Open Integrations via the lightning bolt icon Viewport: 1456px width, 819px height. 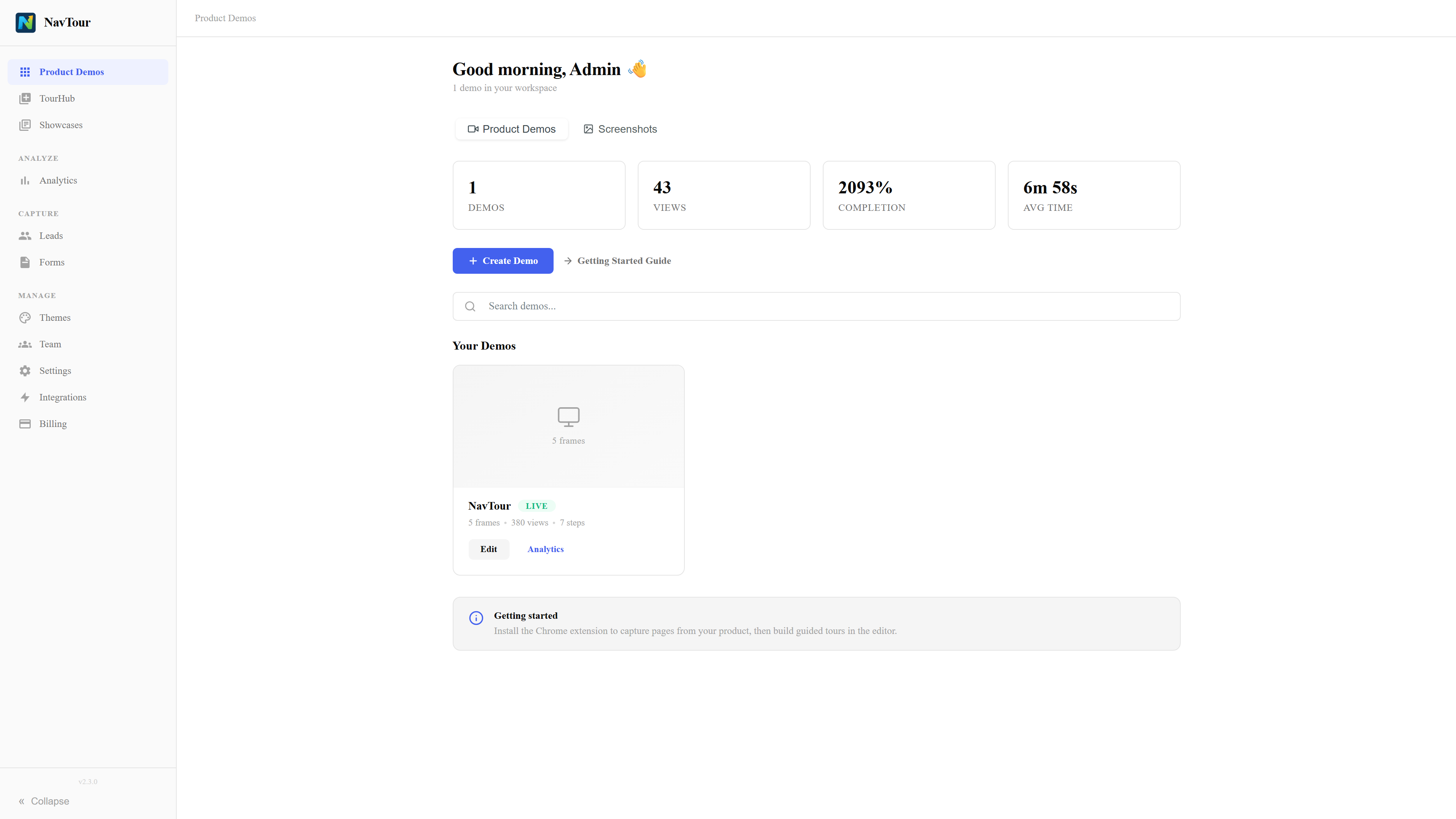pyautogui.click(x=25, y=397)
